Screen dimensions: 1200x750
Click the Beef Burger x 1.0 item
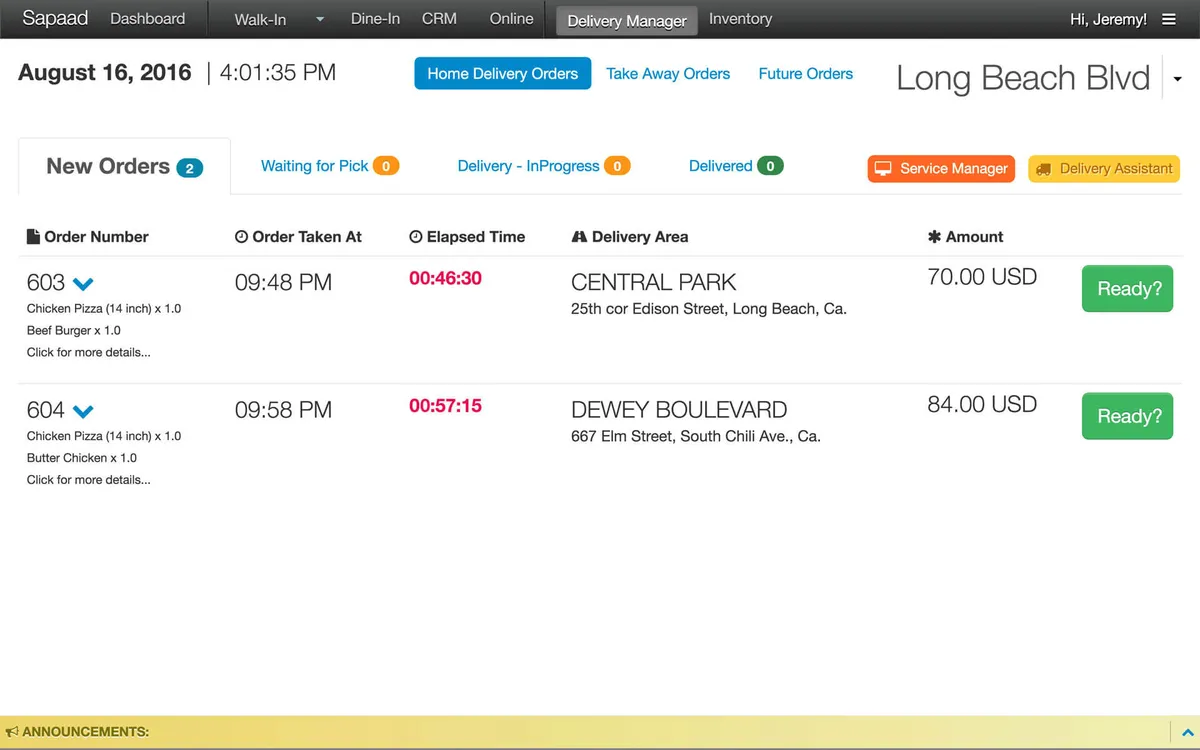click(74, 330)
